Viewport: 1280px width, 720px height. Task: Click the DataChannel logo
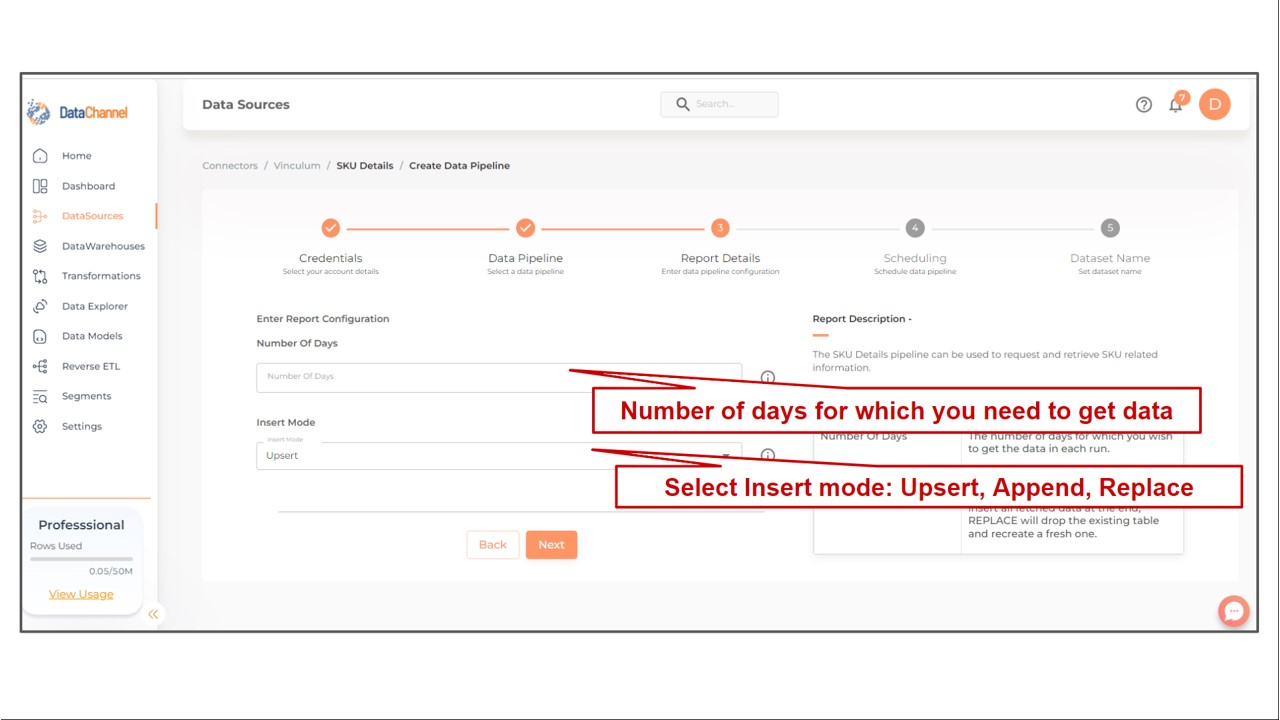[x=78, y=112]
